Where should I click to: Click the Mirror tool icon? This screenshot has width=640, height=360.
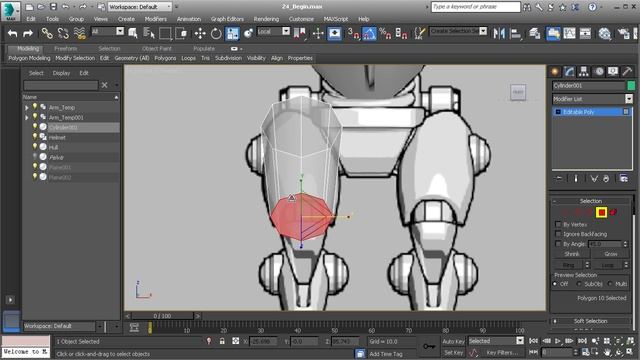coord(499,33)
